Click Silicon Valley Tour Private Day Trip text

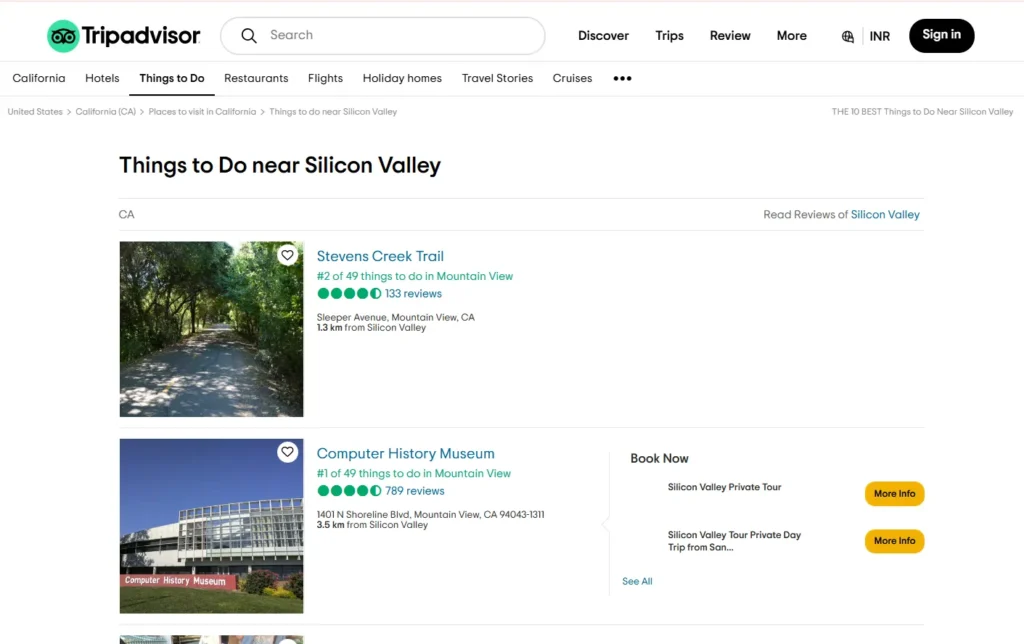734,541
